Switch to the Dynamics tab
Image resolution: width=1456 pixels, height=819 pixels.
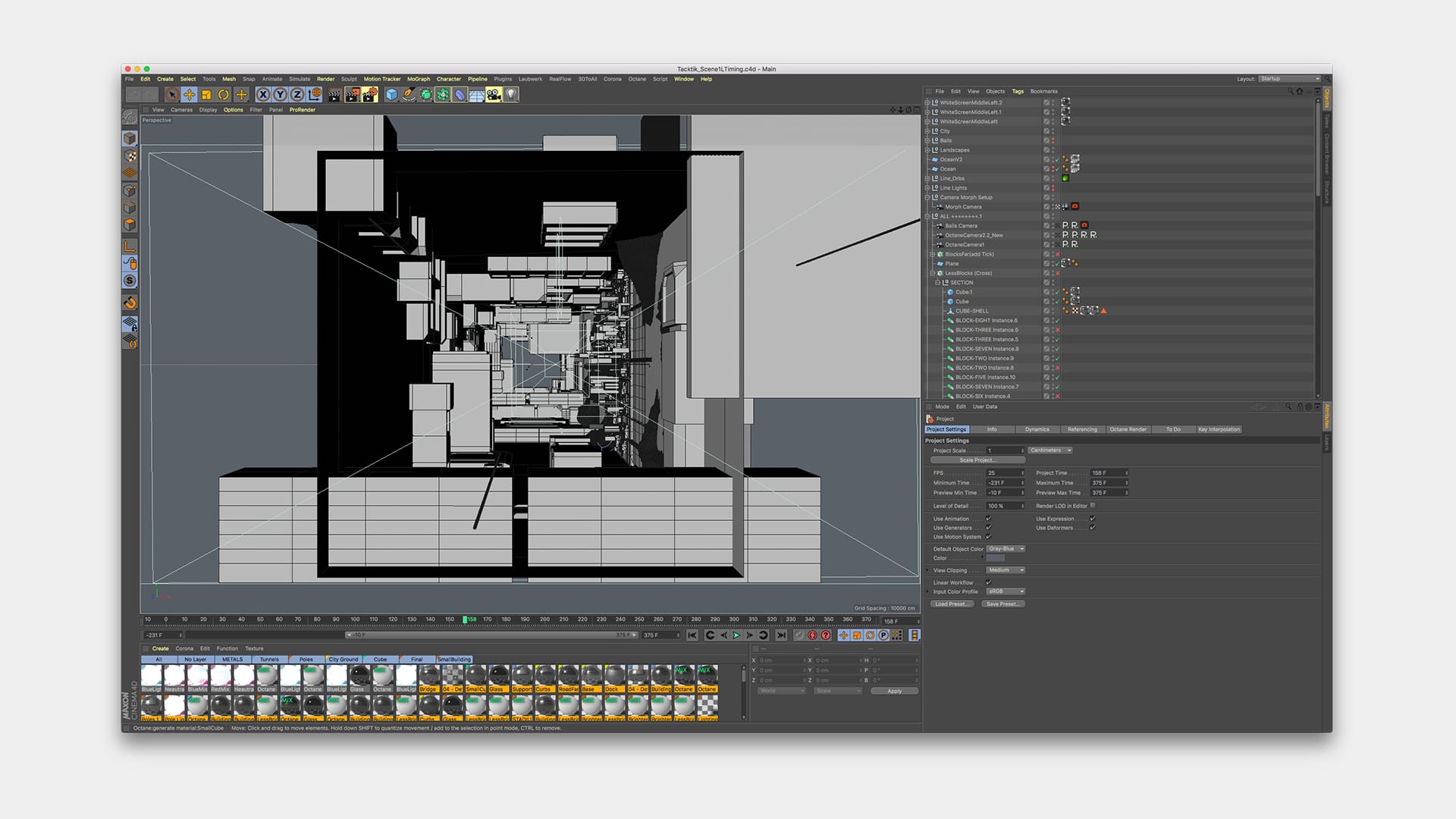tap(1037, 429)
